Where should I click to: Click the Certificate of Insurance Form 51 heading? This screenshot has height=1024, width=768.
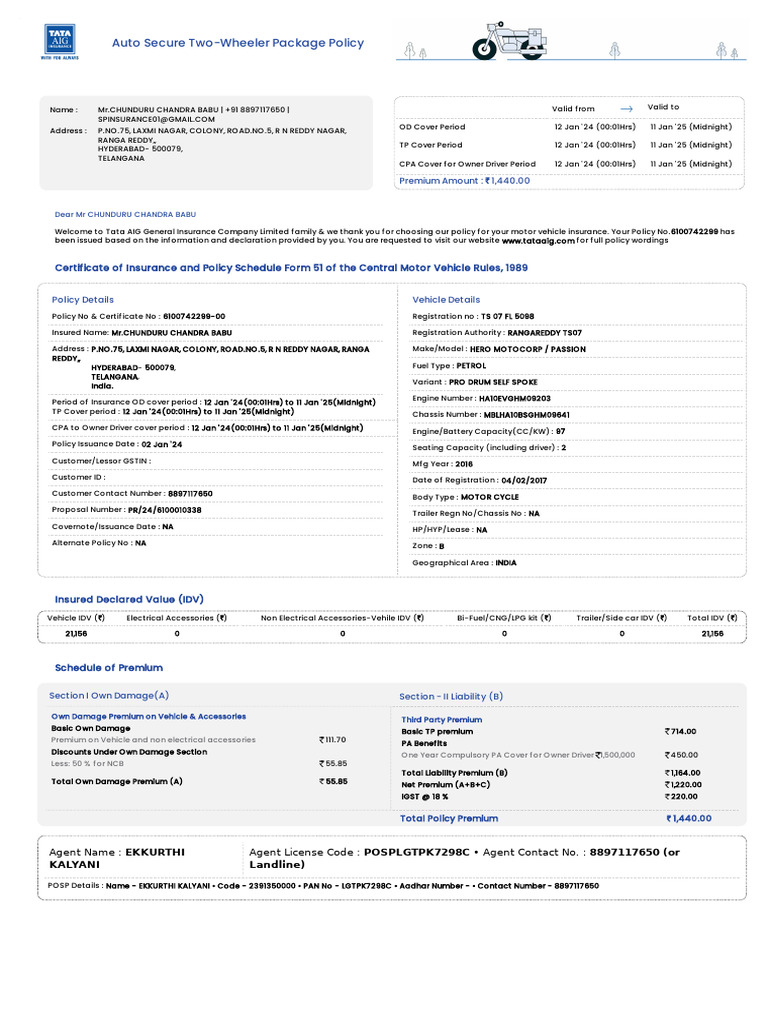coord(291,268)
